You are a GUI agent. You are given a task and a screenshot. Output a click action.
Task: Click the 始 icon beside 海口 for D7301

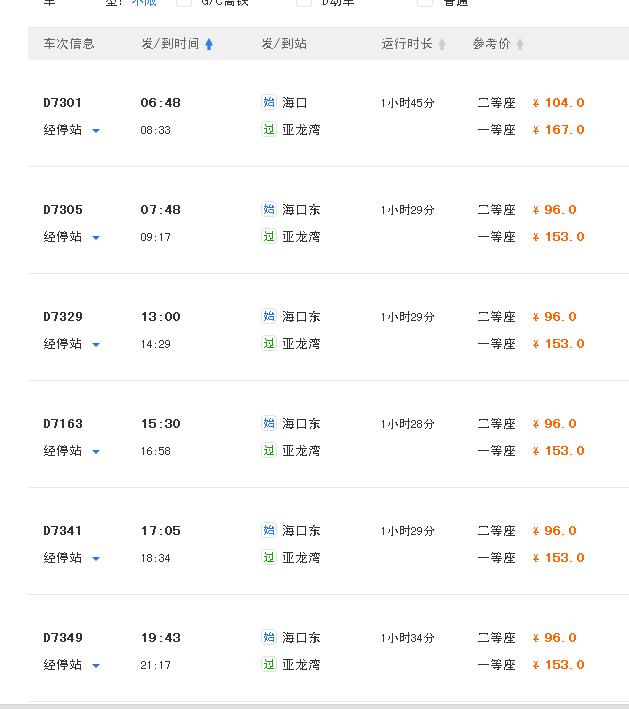point(269,102)
